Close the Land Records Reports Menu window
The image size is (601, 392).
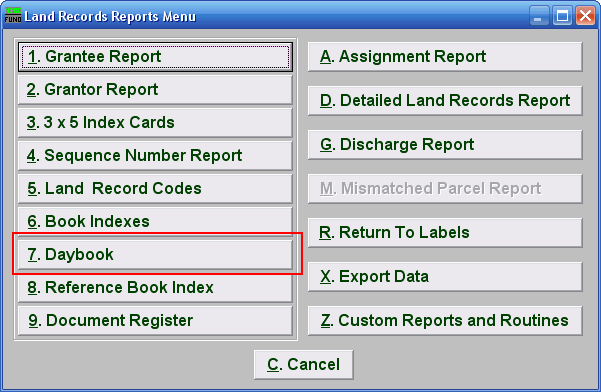tap(586, 16)
